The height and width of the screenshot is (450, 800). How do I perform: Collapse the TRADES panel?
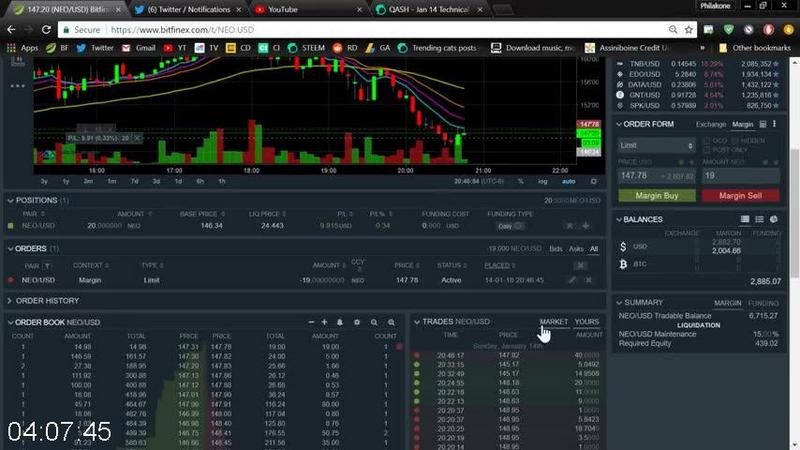click(x=417, y=322)
